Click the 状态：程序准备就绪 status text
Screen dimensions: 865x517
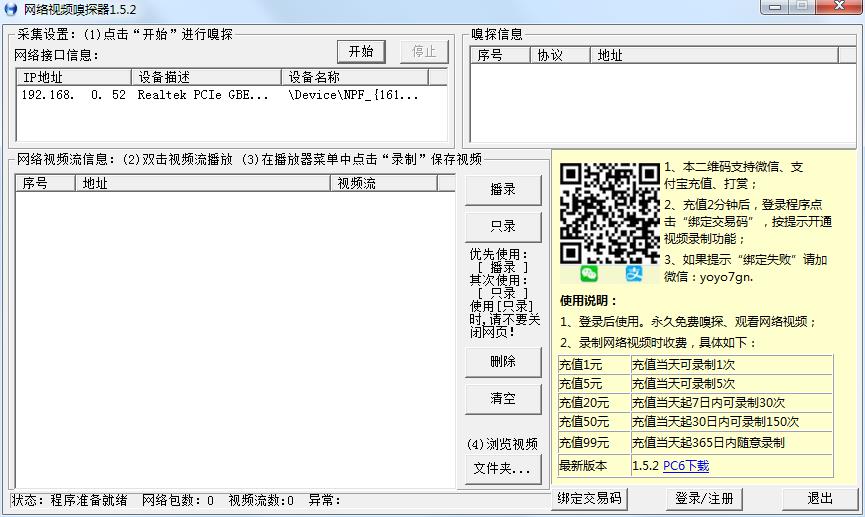[x=70, y=500]
